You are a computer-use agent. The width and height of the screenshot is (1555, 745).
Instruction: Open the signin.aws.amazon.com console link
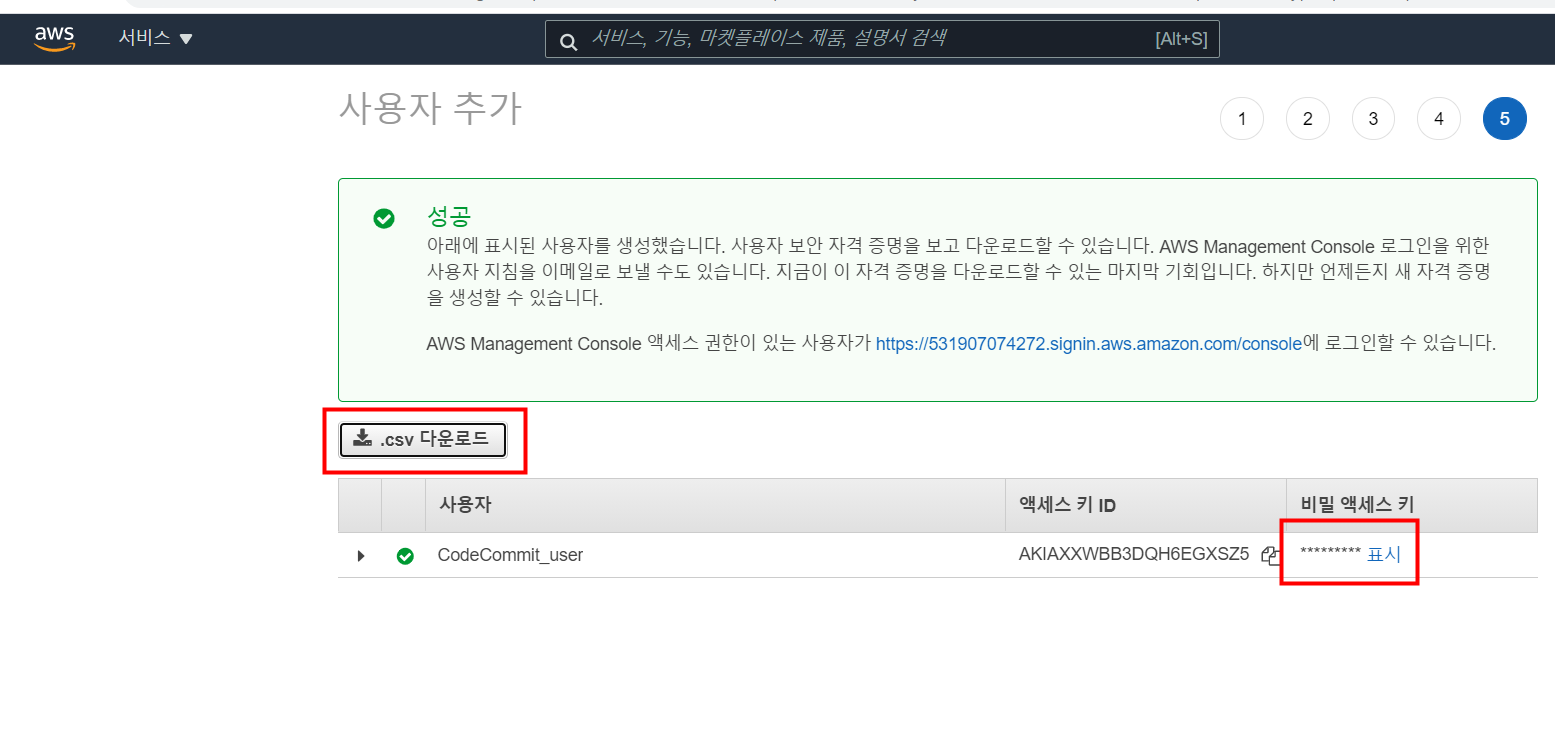click(1089, 343)
